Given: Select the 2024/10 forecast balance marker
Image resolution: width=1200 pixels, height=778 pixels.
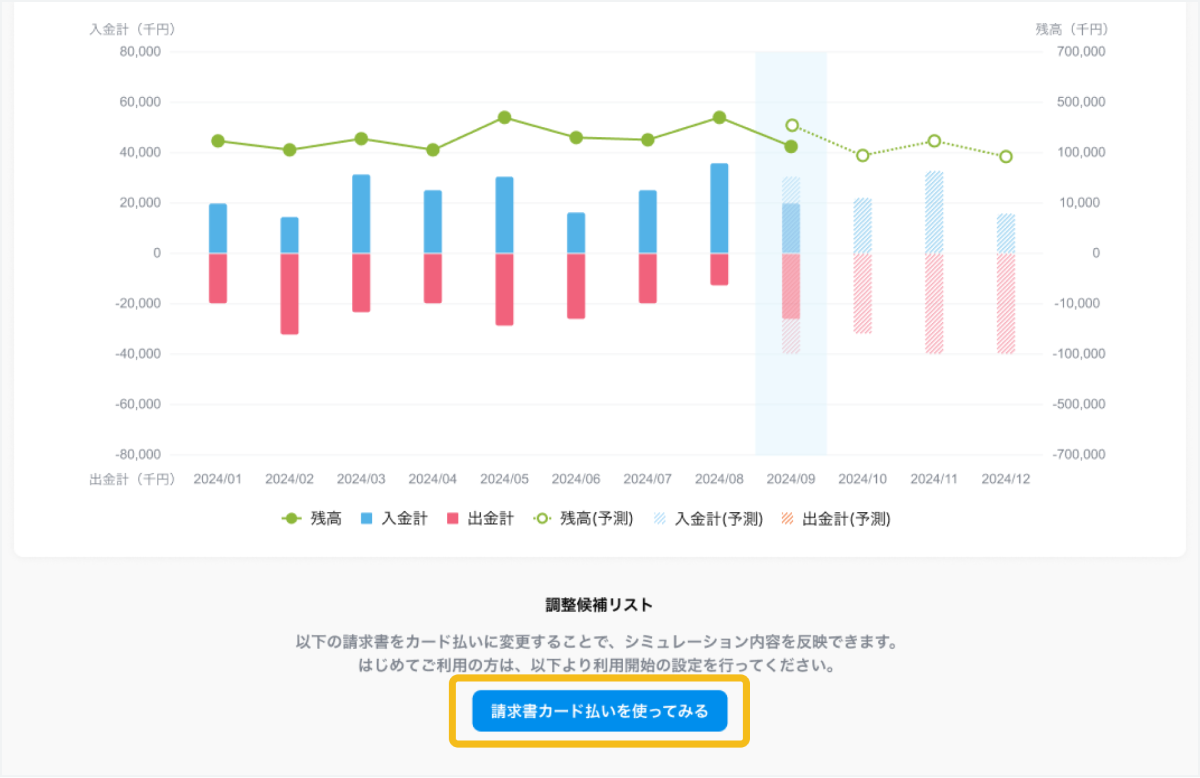Looking at the screenshot, I should (x=863, y=155).
